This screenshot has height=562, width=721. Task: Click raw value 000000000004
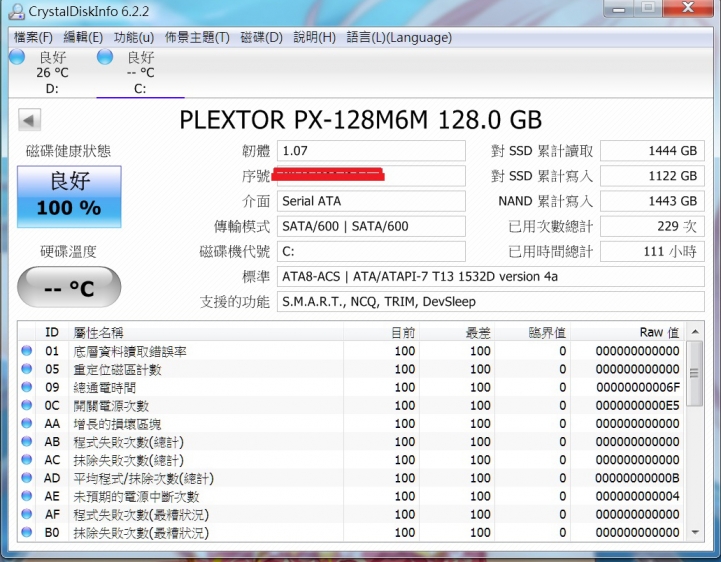point(637,496)
